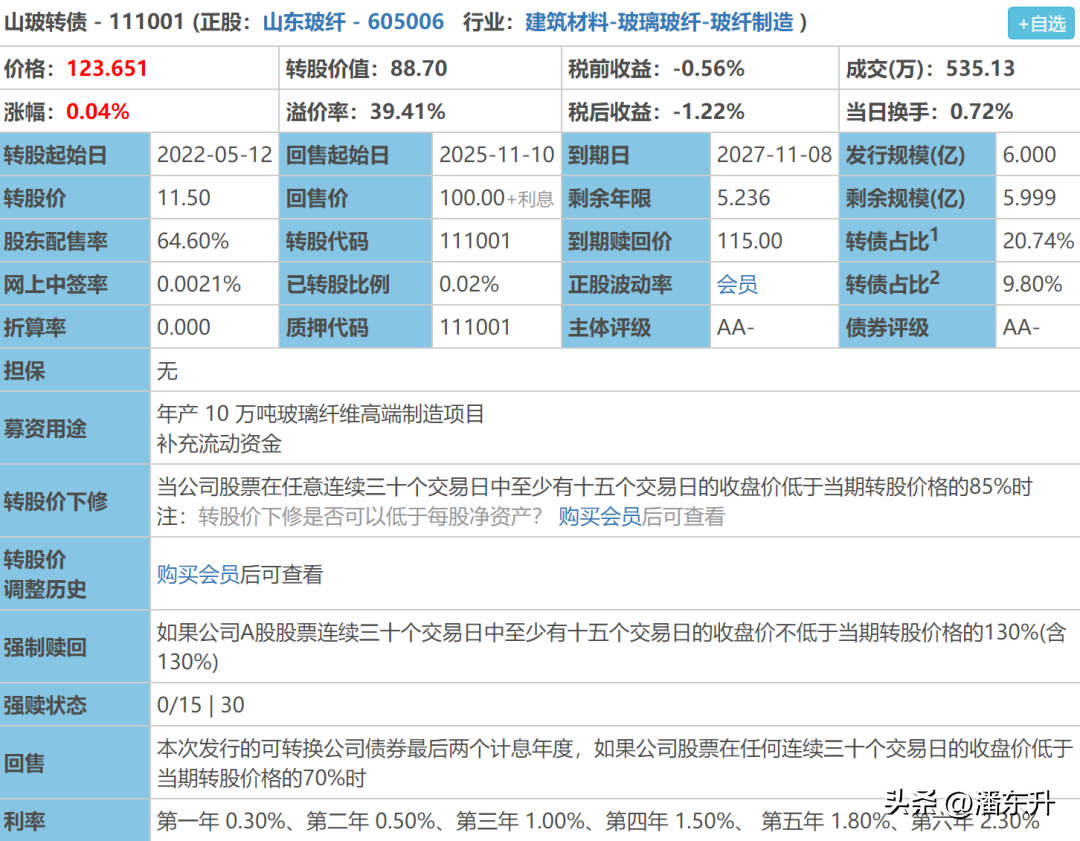Select the 涨幅 value 0.04%
The height and width of the screenshot is (841, 1080).
97,112
